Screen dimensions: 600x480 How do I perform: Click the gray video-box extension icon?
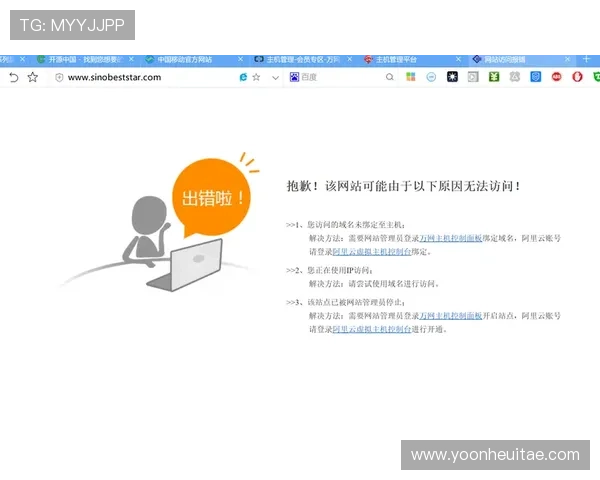pyautogui.click(x=473, y=77)
